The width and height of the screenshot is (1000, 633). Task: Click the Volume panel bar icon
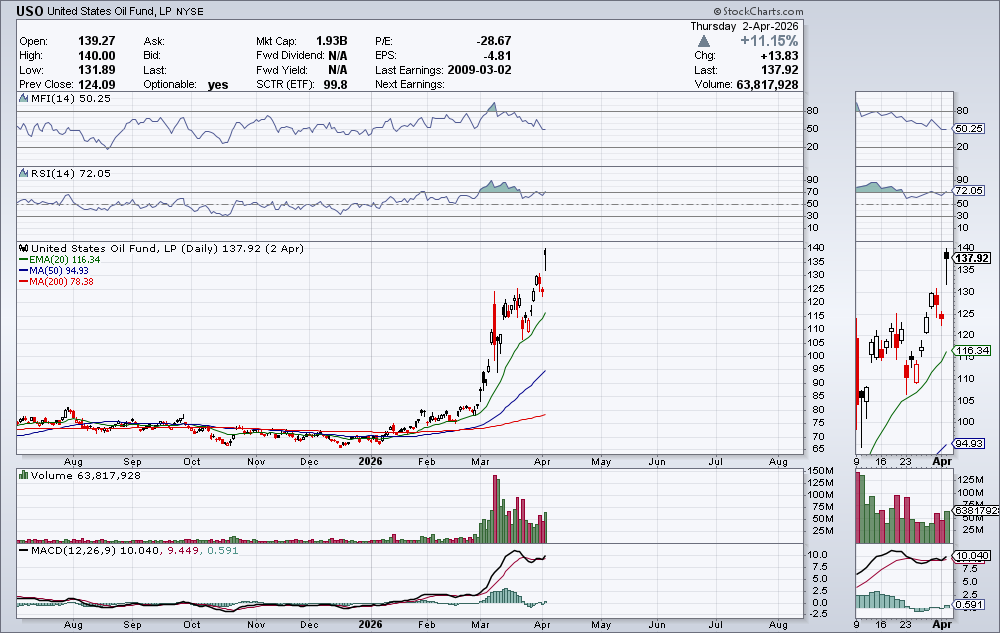[24, 475]
